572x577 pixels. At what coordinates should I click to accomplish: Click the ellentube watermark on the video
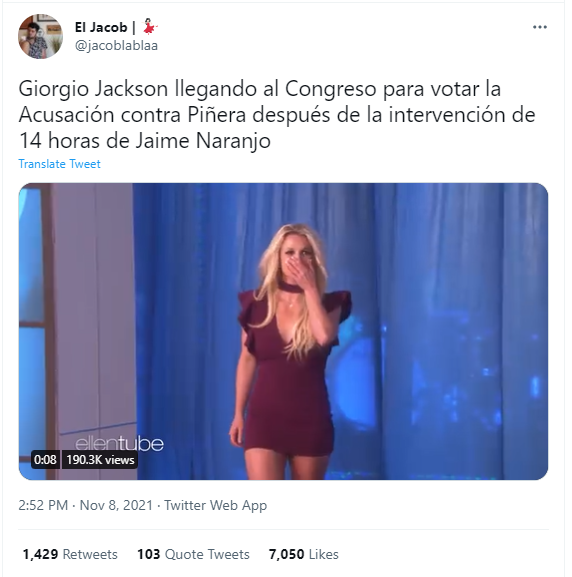[x=119, y=443]
